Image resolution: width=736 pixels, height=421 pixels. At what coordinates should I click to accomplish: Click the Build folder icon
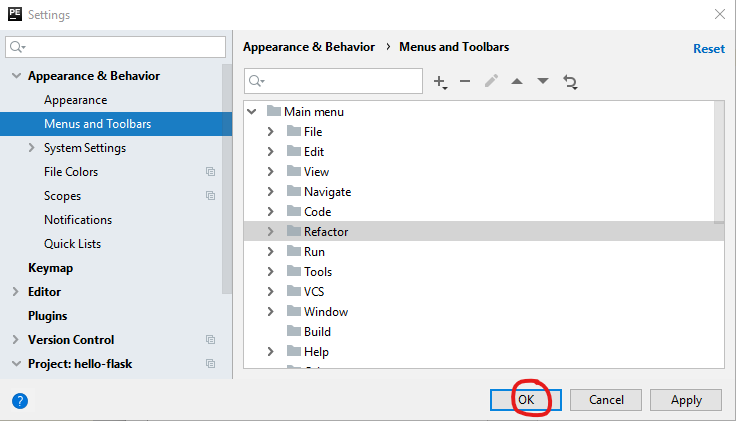pos(294,331)
